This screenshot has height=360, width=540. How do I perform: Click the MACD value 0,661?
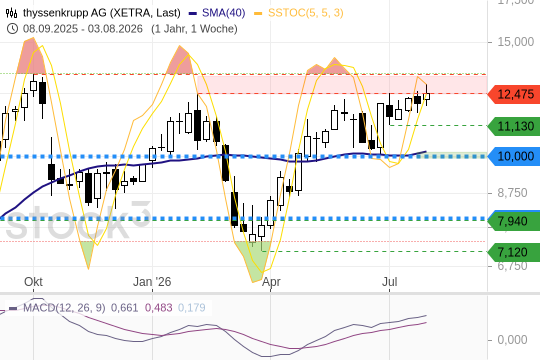pyautogui.click(x=124, y=307)
